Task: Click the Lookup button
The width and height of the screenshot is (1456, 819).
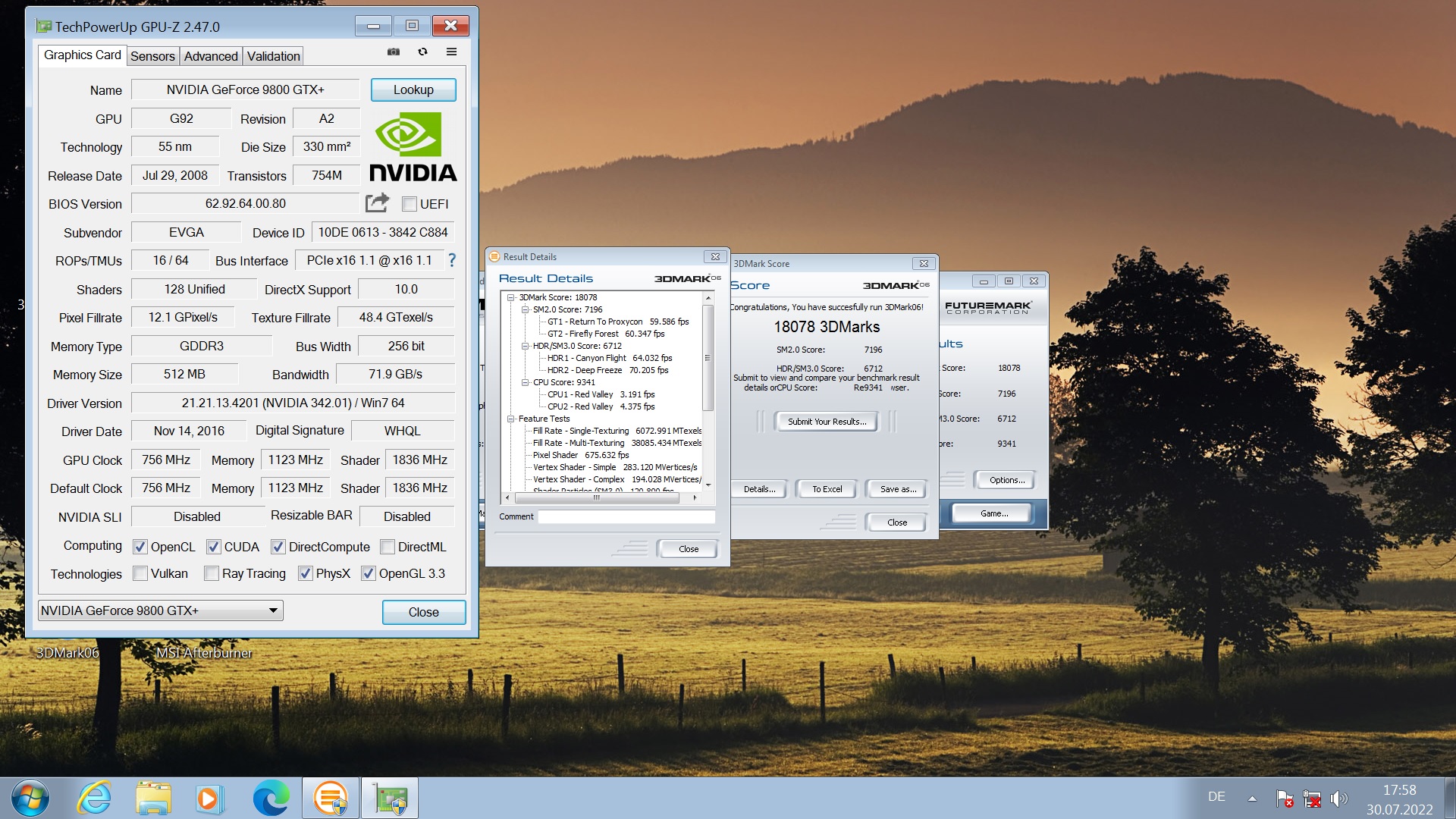Action: (x=413, y=89)
